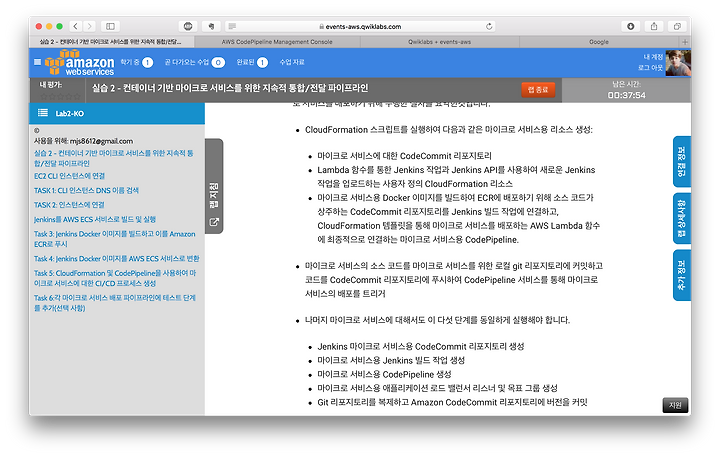Toggle the Safari sidebar button
The width and height of the screenshot is (720, 457).
(110, 26)
